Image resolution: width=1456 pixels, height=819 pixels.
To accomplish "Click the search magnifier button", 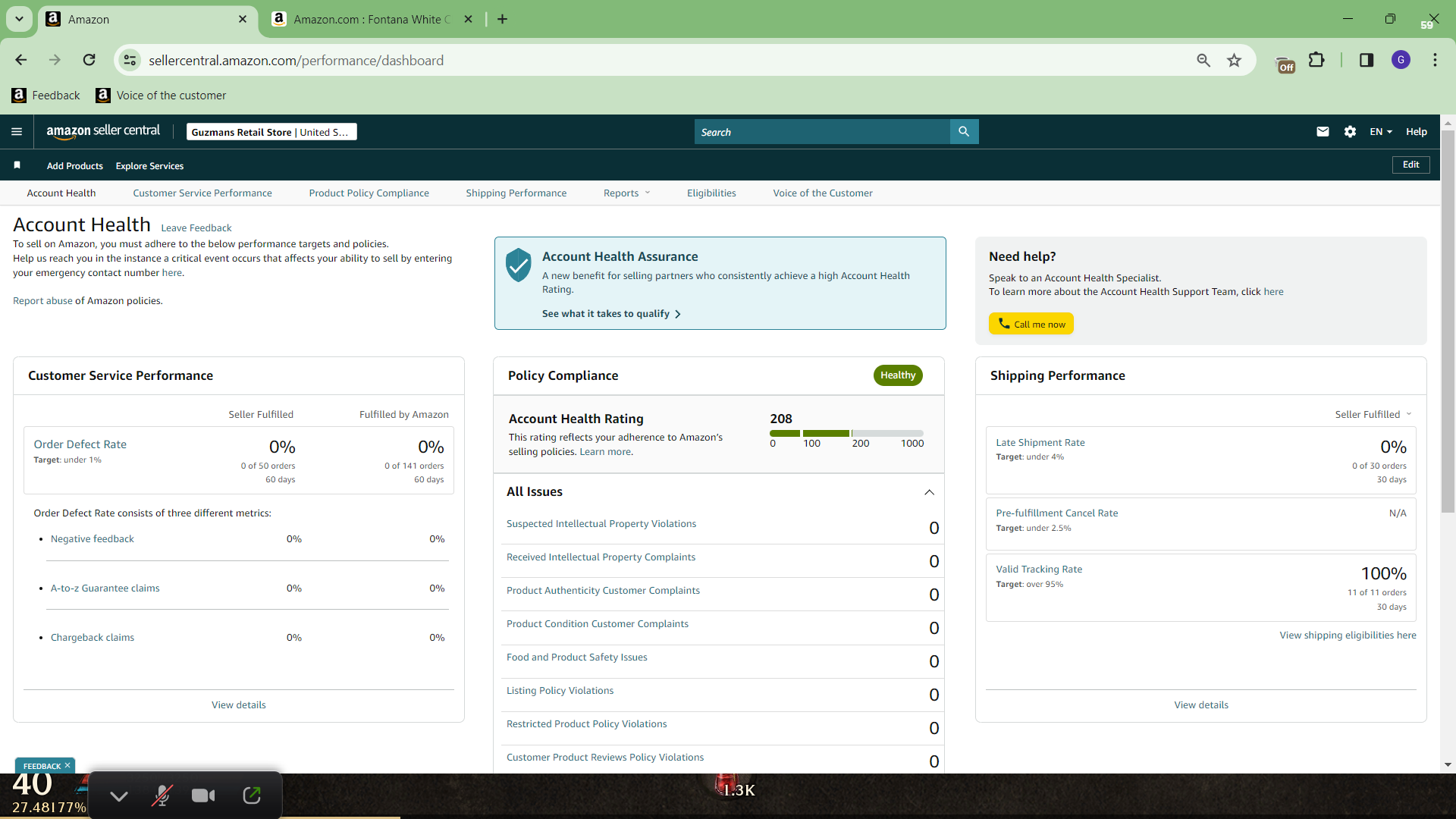I will (964, 132).
